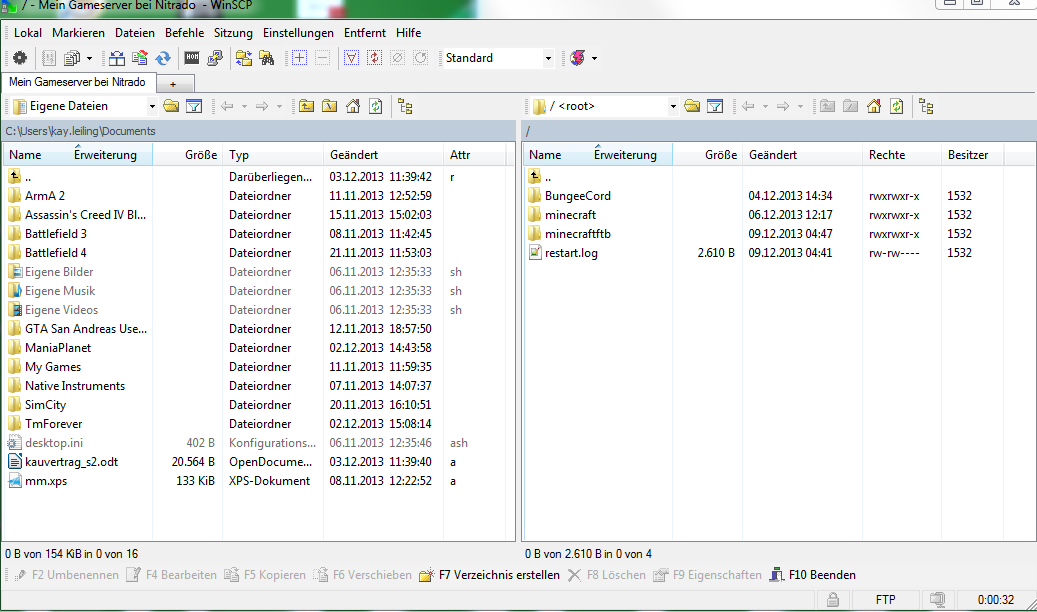Click the synchronize browsing folders icon

244,58
